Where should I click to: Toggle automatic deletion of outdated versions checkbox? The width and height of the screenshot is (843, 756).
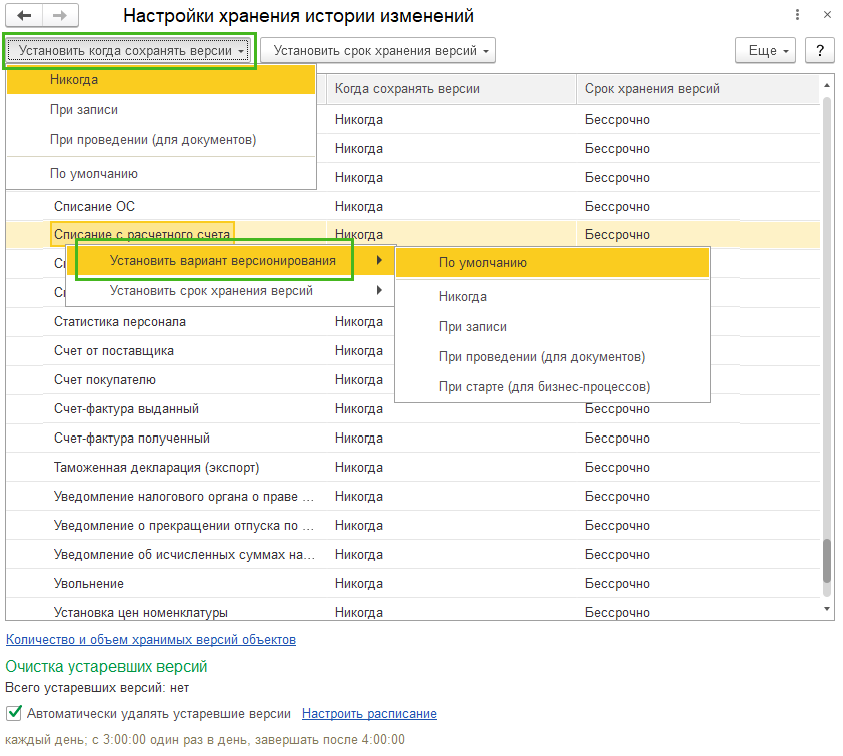coord(14,713)
